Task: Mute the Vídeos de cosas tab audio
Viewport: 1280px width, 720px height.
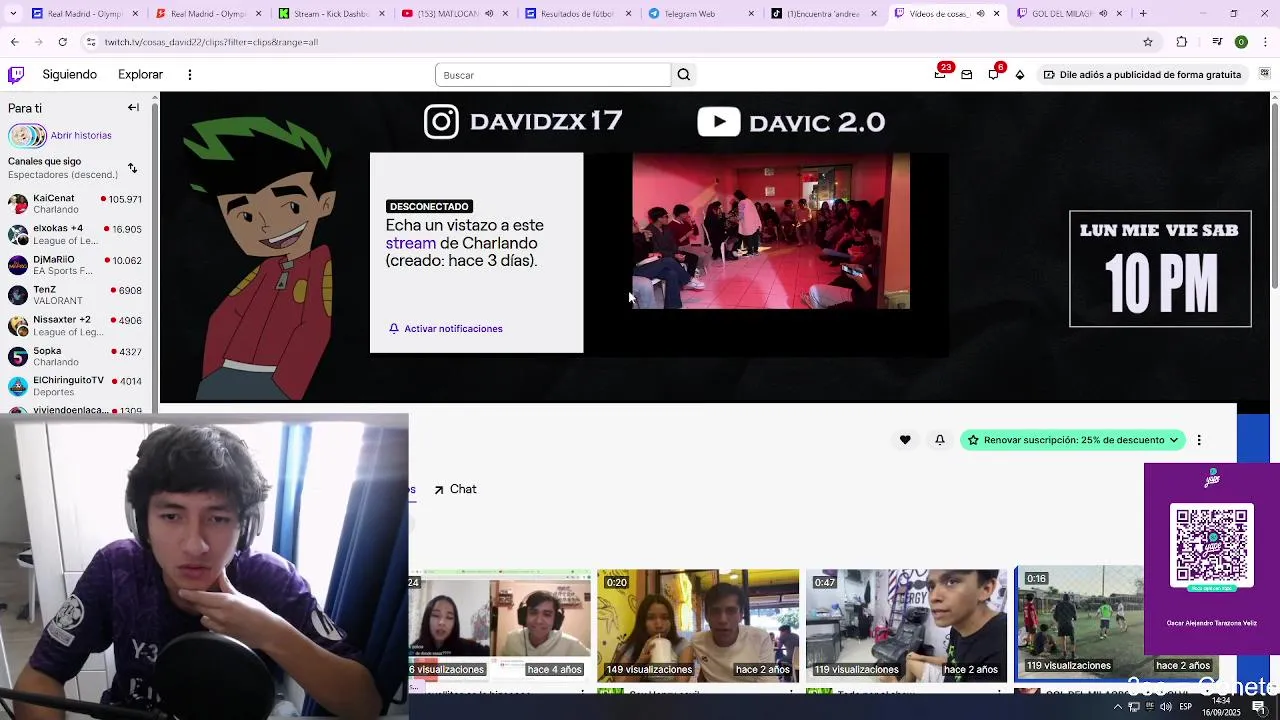Action: [980, 14]
